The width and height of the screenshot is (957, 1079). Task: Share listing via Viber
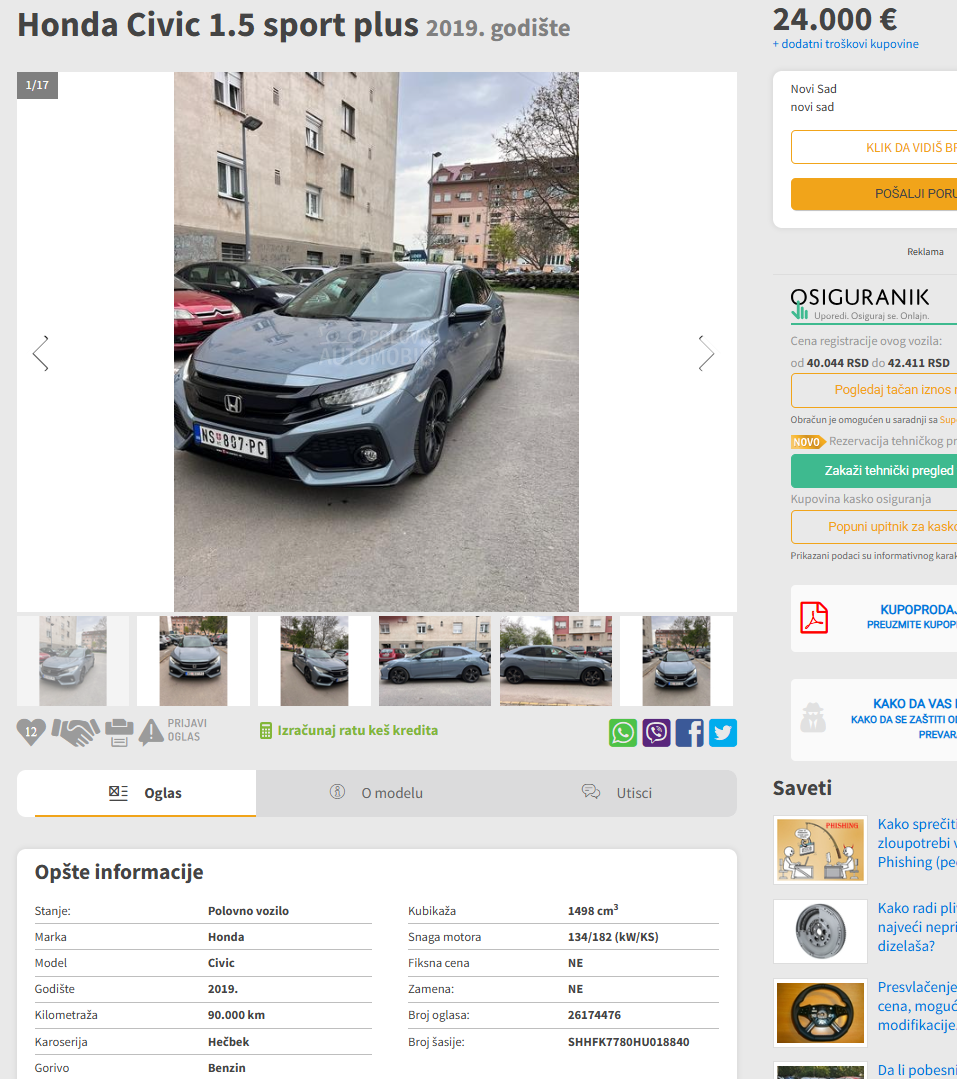656,733
